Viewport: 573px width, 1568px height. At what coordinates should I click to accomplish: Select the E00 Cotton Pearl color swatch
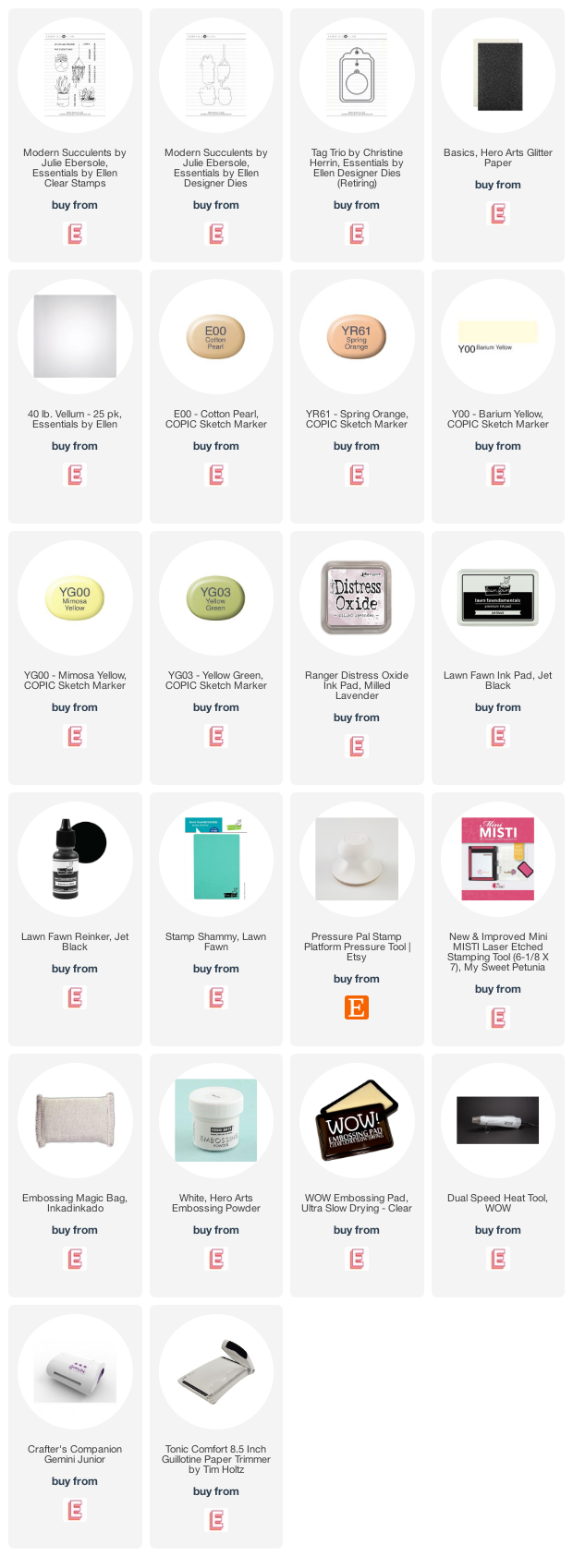click(x=215, y=336)
